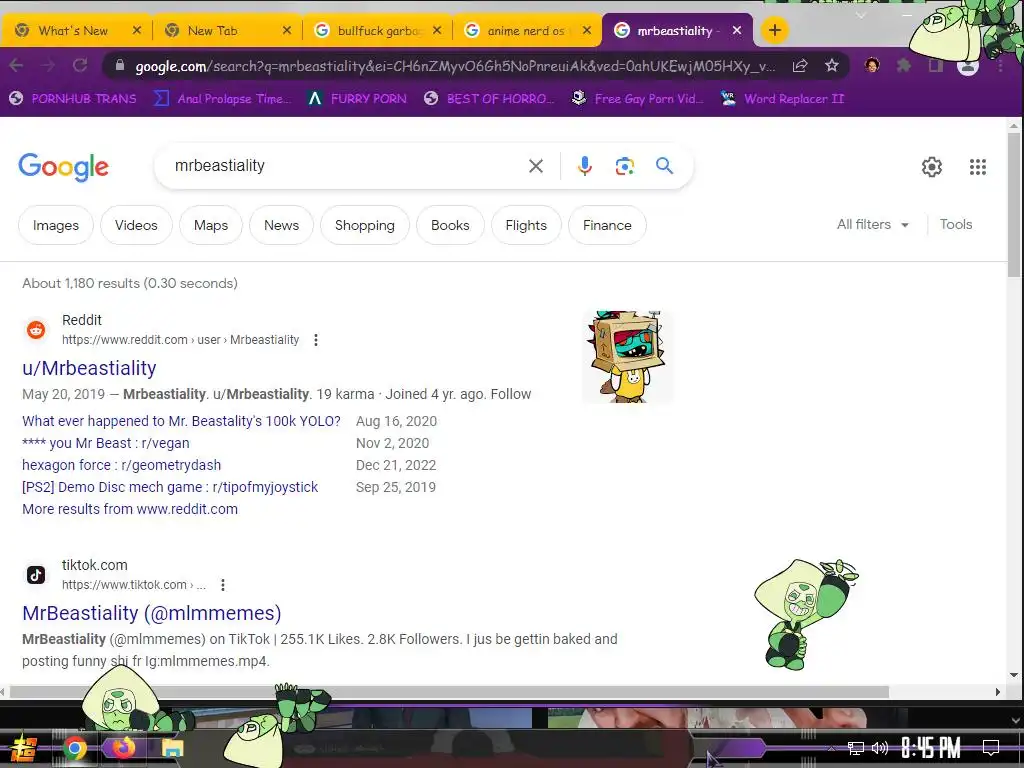1024x768 pixels.
Task: Submit search with the magnifier icon
Action: coord(664,166)
